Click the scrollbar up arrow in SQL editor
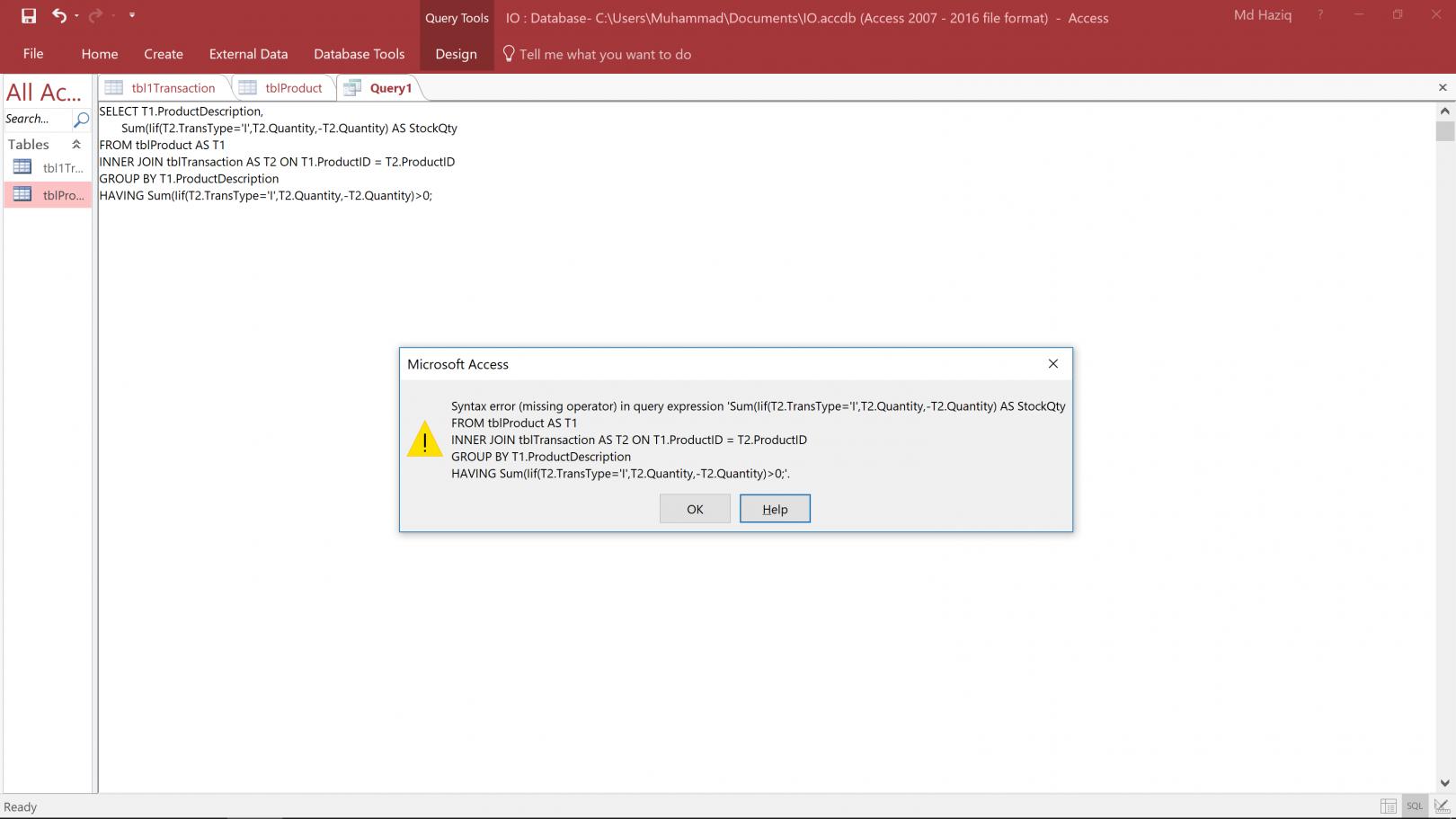This screenshot has width=1456, height=819. 1444,111
